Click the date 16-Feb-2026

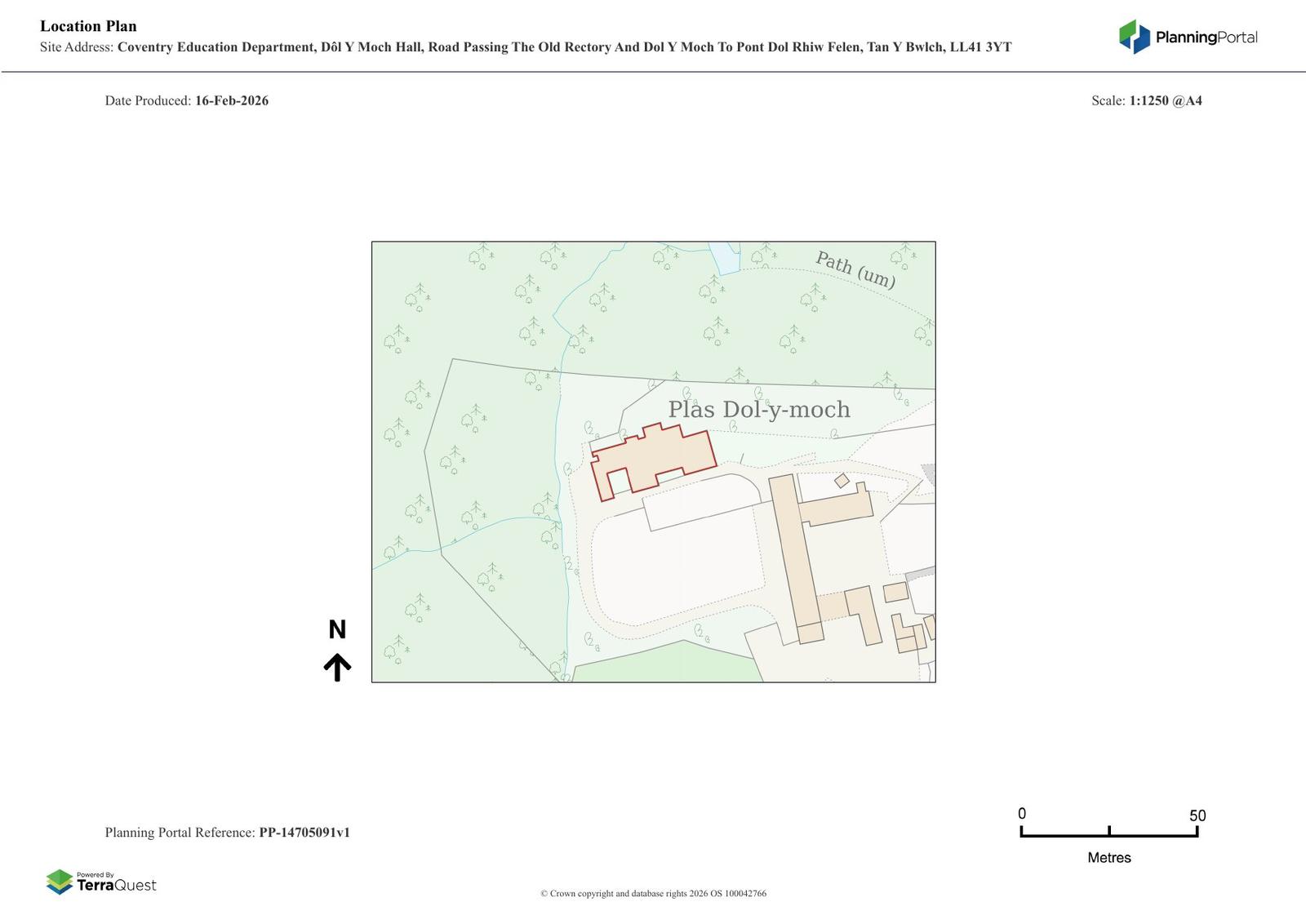232,100
